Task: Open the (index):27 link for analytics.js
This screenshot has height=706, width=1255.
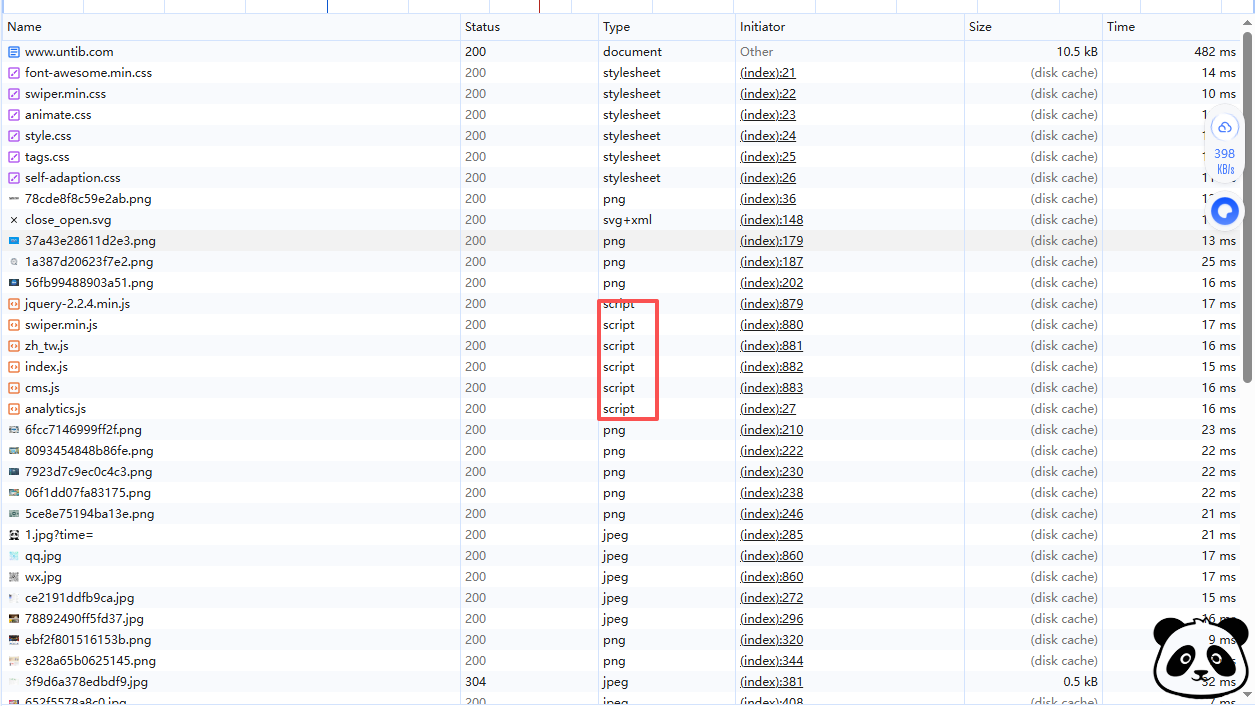Action: [x=768, y=409]
